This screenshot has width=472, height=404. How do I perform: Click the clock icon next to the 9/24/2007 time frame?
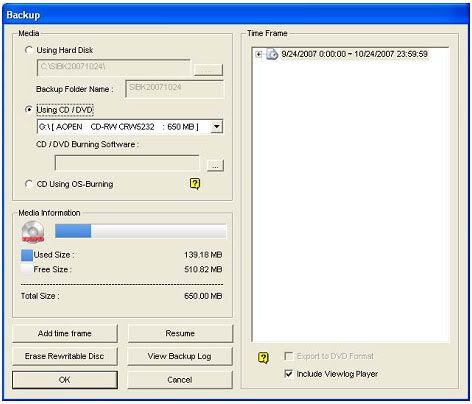pos(272,54)
